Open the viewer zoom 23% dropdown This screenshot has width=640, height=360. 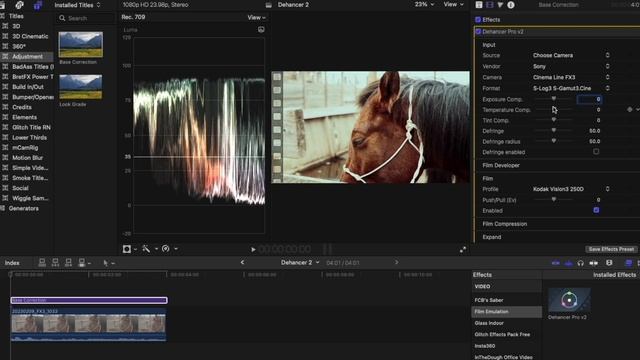click(x=424, y=4)
